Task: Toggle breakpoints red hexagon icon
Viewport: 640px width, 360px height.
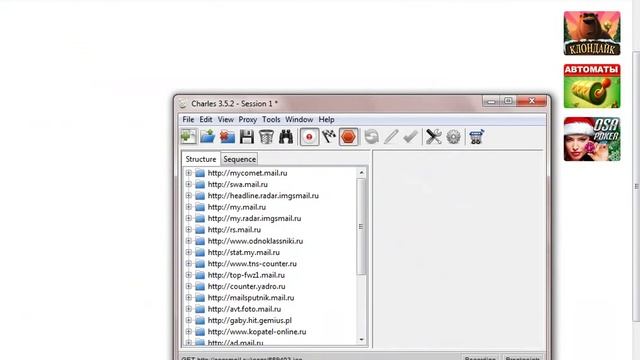Action: 349,137
